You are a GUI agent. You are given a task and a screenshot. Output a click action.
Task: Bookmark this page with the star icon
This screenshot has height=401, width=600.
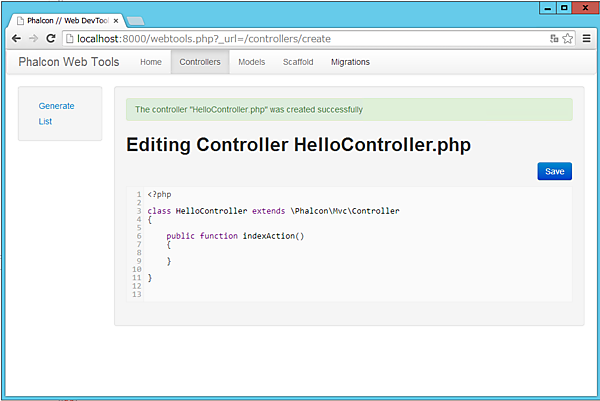[x=568, y=38]
